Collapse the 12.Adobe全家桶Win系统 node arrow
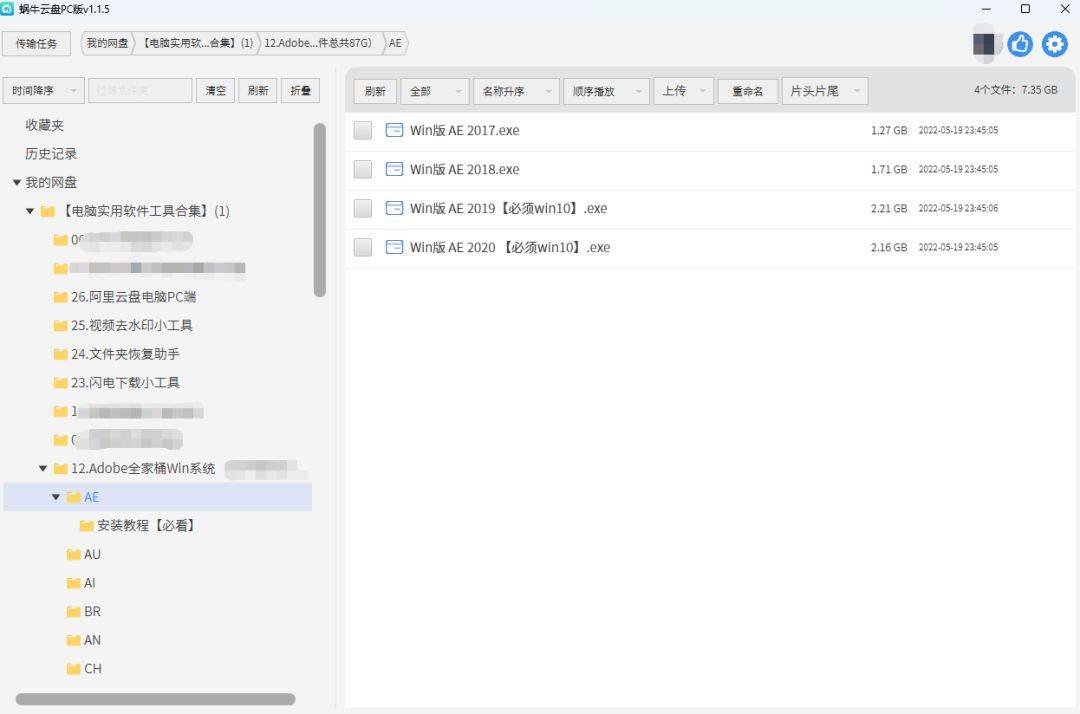This screenshot has height=714, width=1080. tap(43, 469)
